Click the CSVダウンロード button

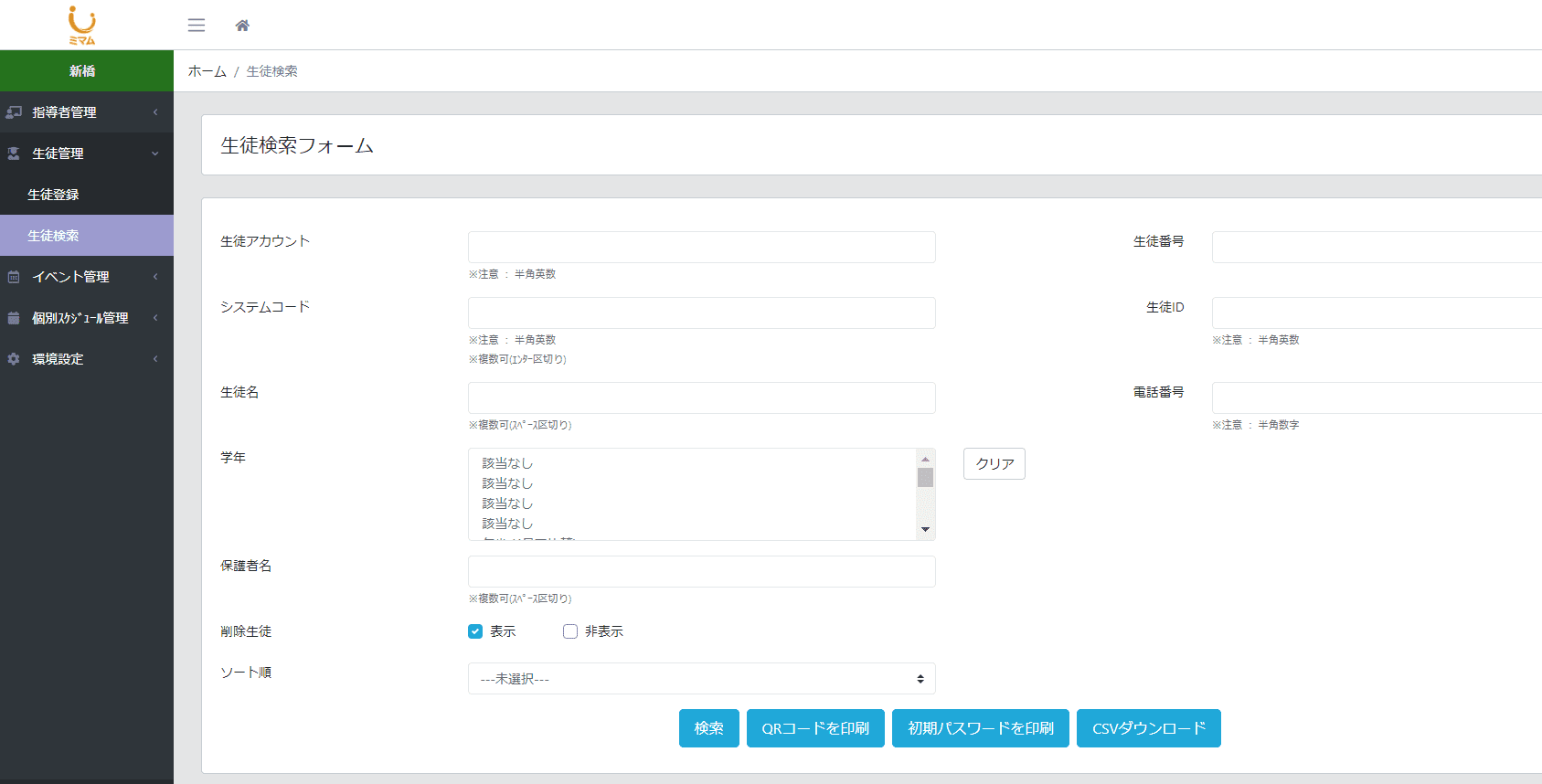tap(1148, 728)
